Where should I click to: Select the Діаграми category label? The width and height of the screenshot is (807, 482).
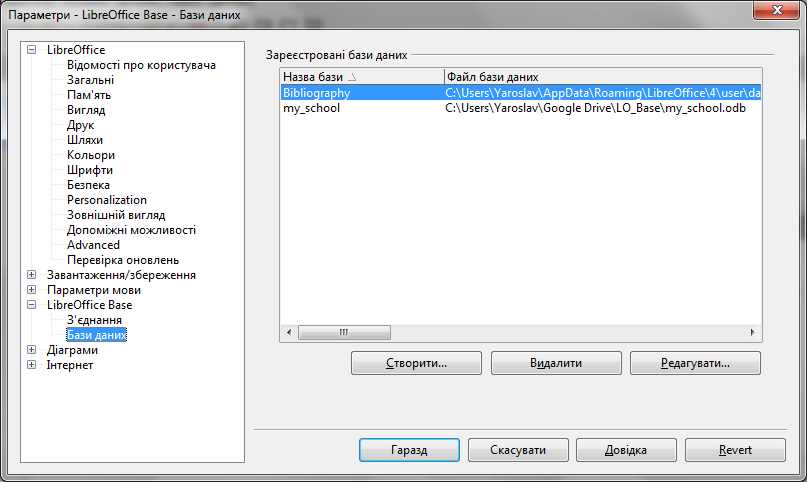[x=72, y=350]
